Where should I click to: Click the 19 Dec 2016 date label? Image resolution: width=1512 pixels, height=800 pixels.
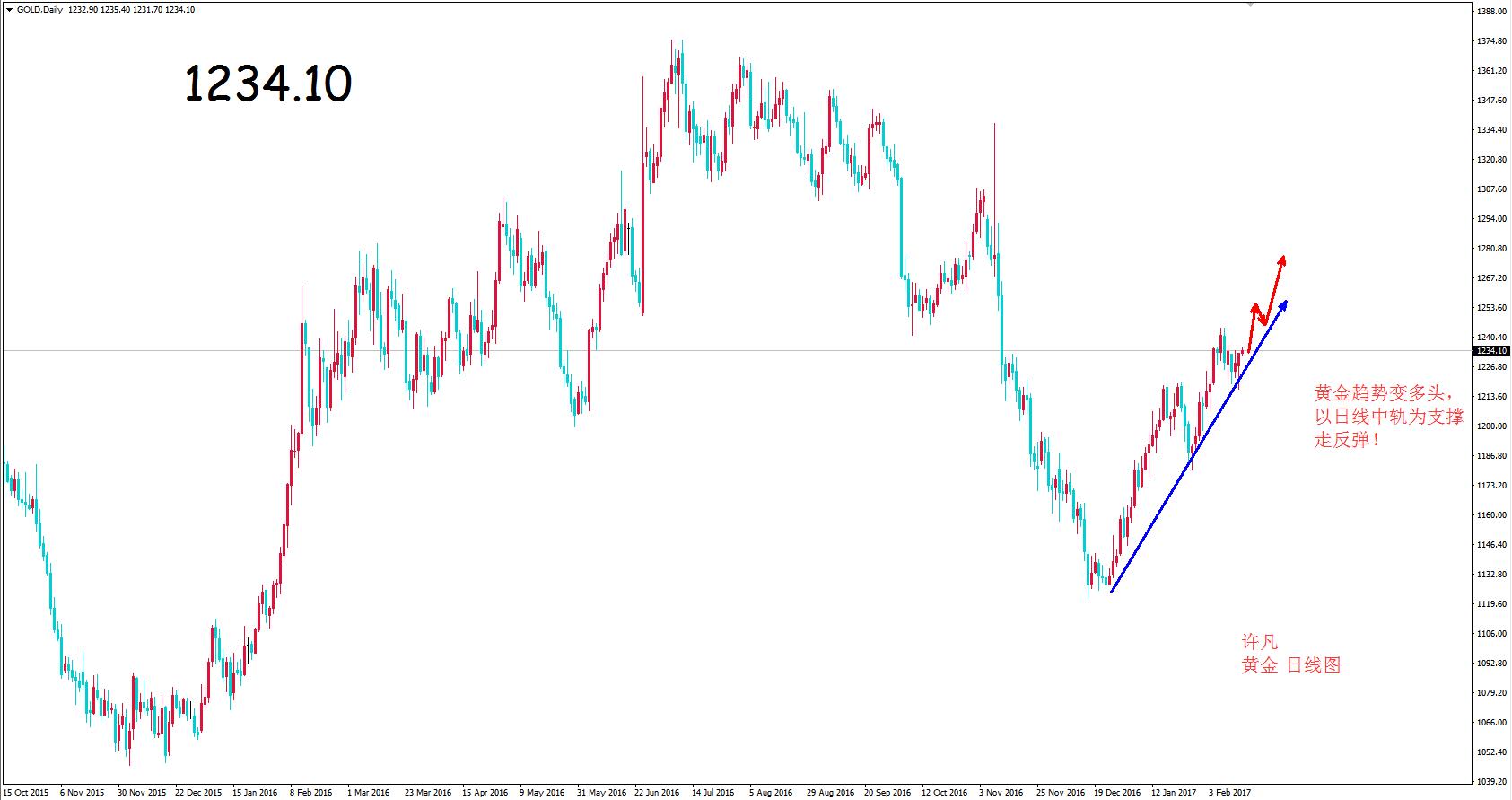[1118, 793]
